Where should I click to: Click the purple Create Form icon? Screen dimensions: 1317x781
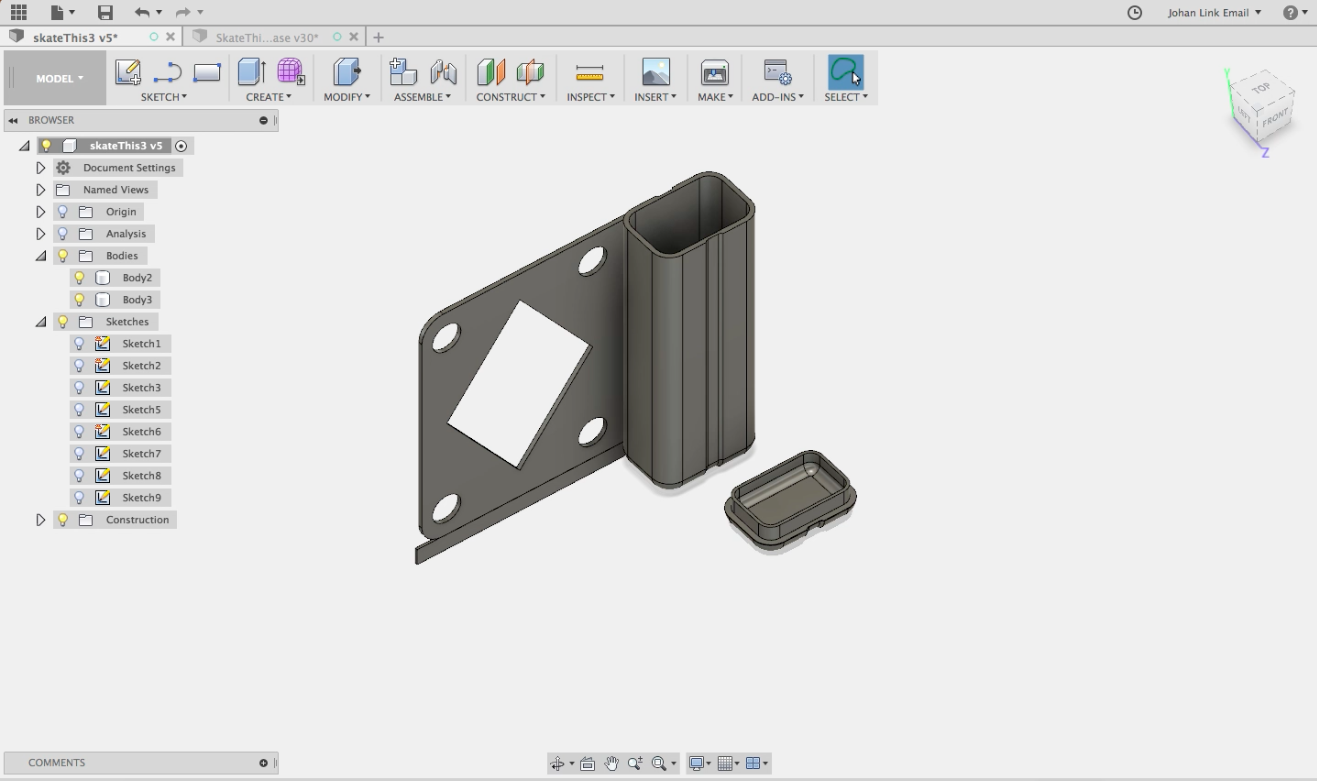click(290, 72)
